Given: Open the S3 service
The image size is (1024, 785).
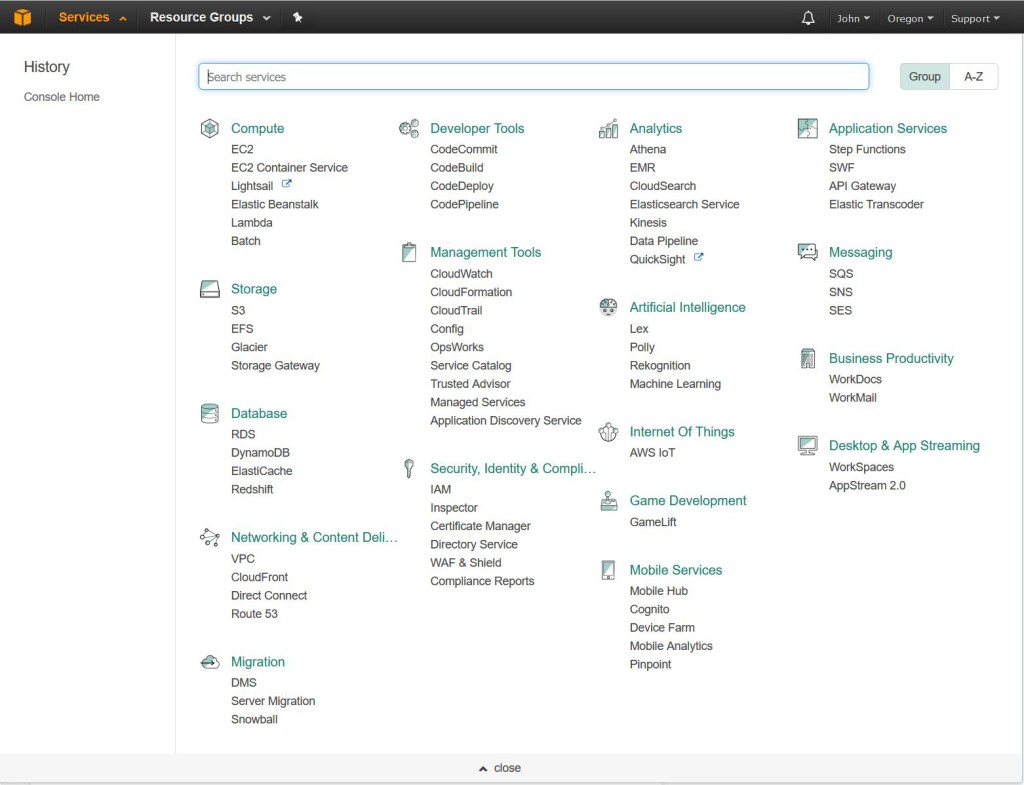Looking at the screenshot, I should coord(238,310).
